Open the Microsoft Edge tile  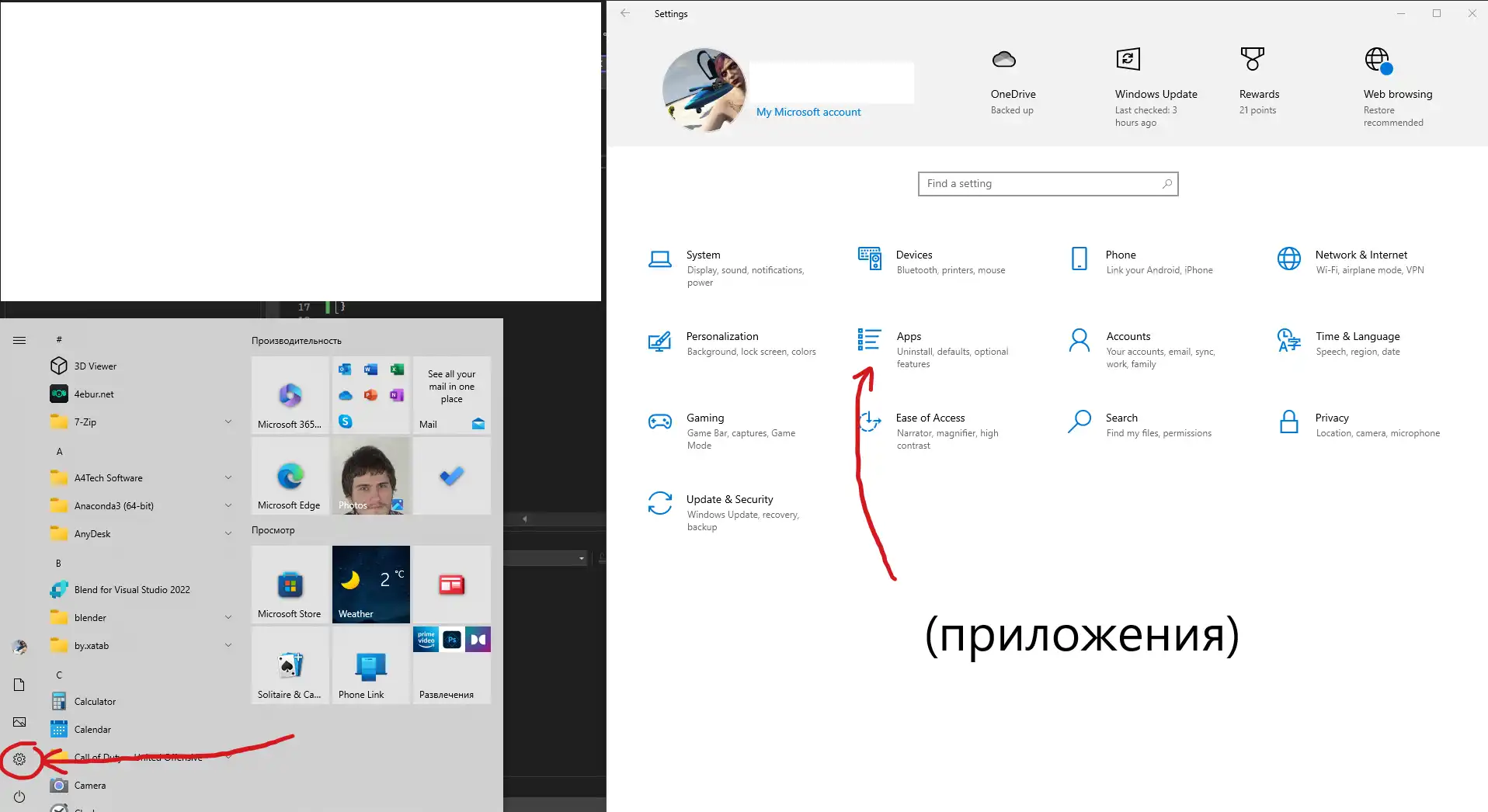tap(290, 476)
